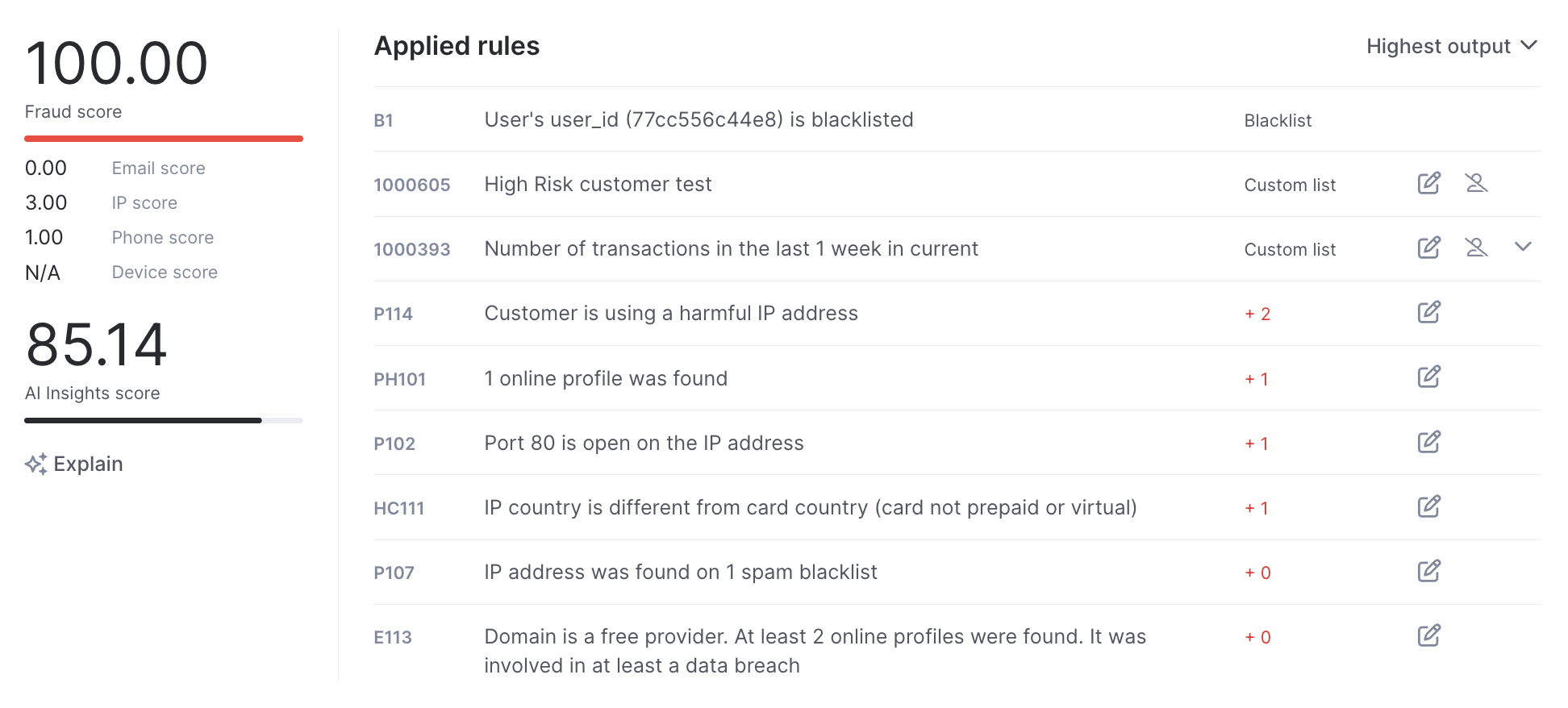Click the AI Insights score progress bar
The width and height of the screenshot is (1568, 708).
click(164, 420)
